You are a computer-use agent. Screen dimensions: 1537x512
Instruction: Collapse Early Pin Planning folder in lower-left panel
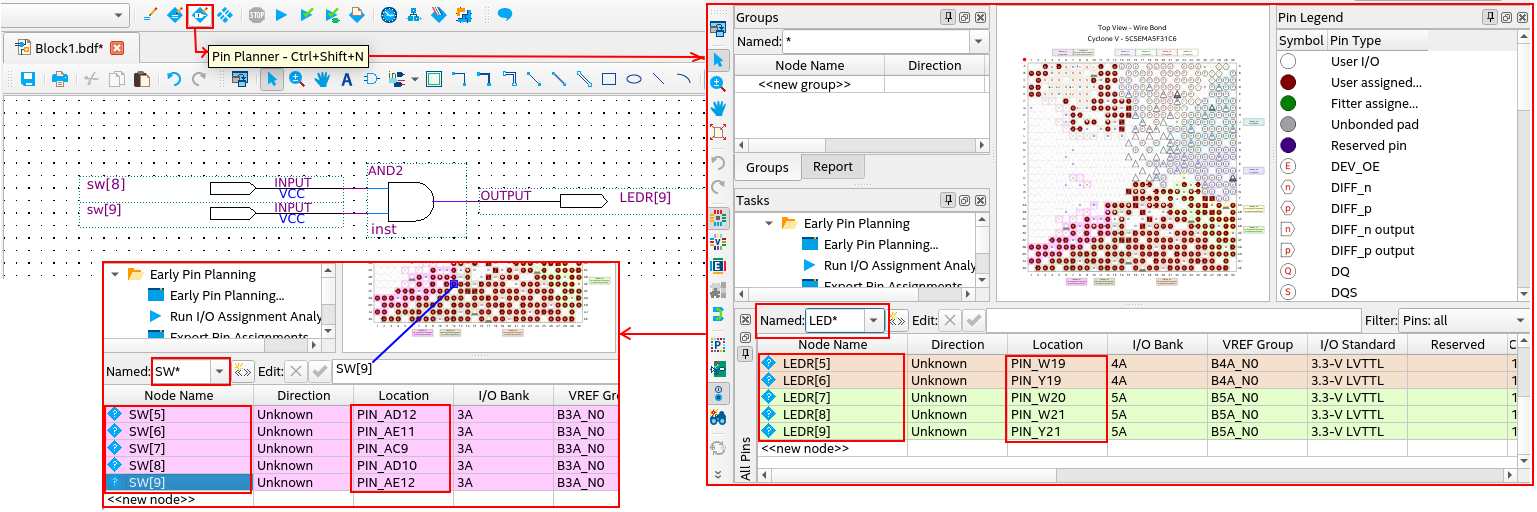coord(114,274)
